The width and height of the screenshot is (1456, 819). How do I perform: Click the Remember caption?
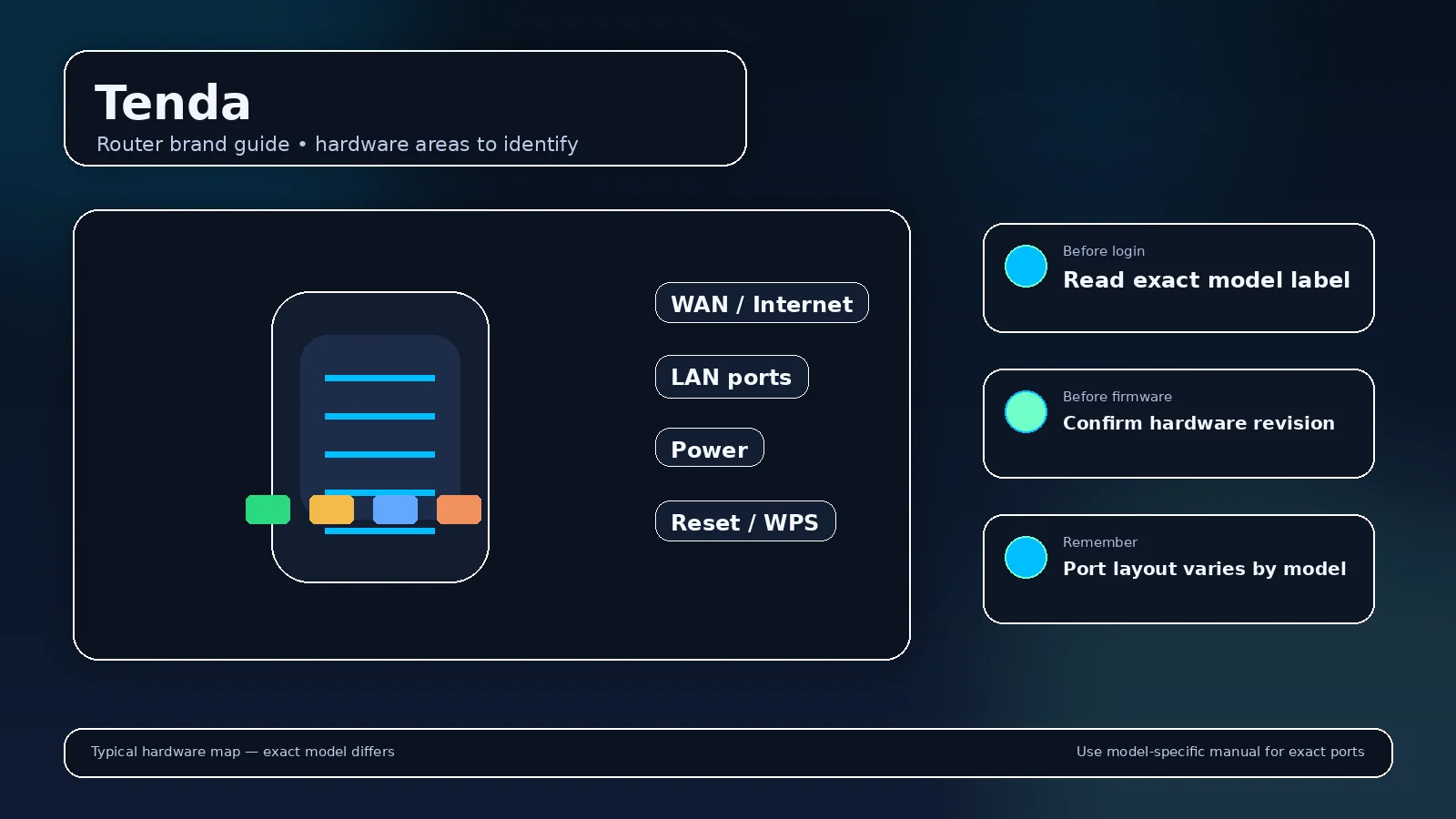[1100, 542]
